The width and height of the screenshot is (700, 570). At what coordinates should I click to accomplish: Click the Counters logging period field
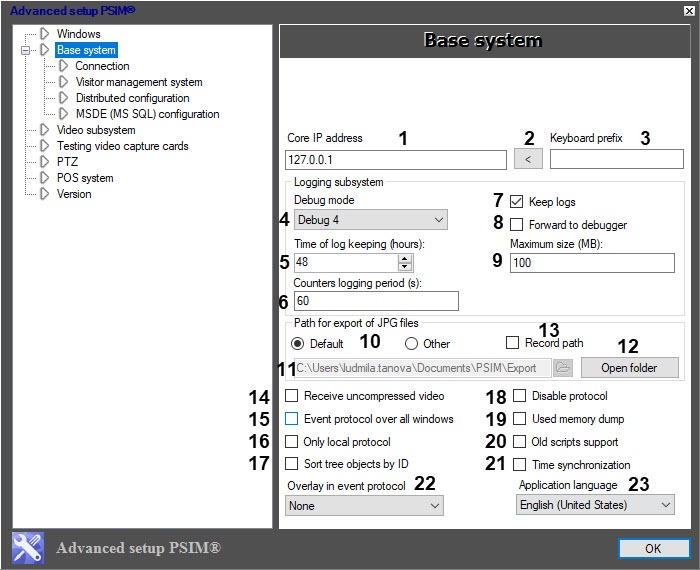point(376,301)
